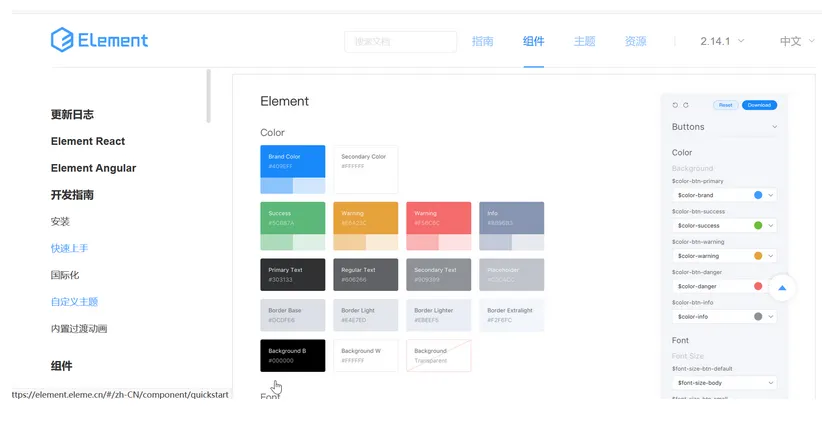Collapse the Buttons section chevron
The height and width of the screenshot is (438, 822).
pyautogui.click(x=774, y=127)
